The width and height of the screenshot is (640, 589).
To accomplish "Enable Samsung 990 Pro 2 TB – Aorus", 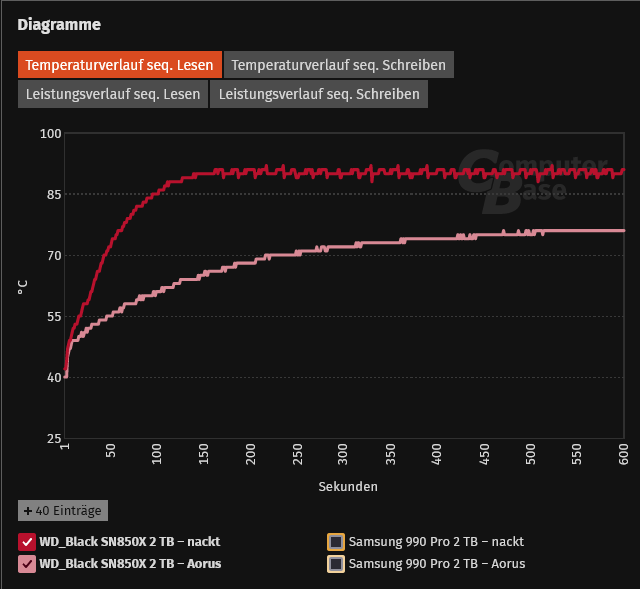I will (x=336, y=564).
